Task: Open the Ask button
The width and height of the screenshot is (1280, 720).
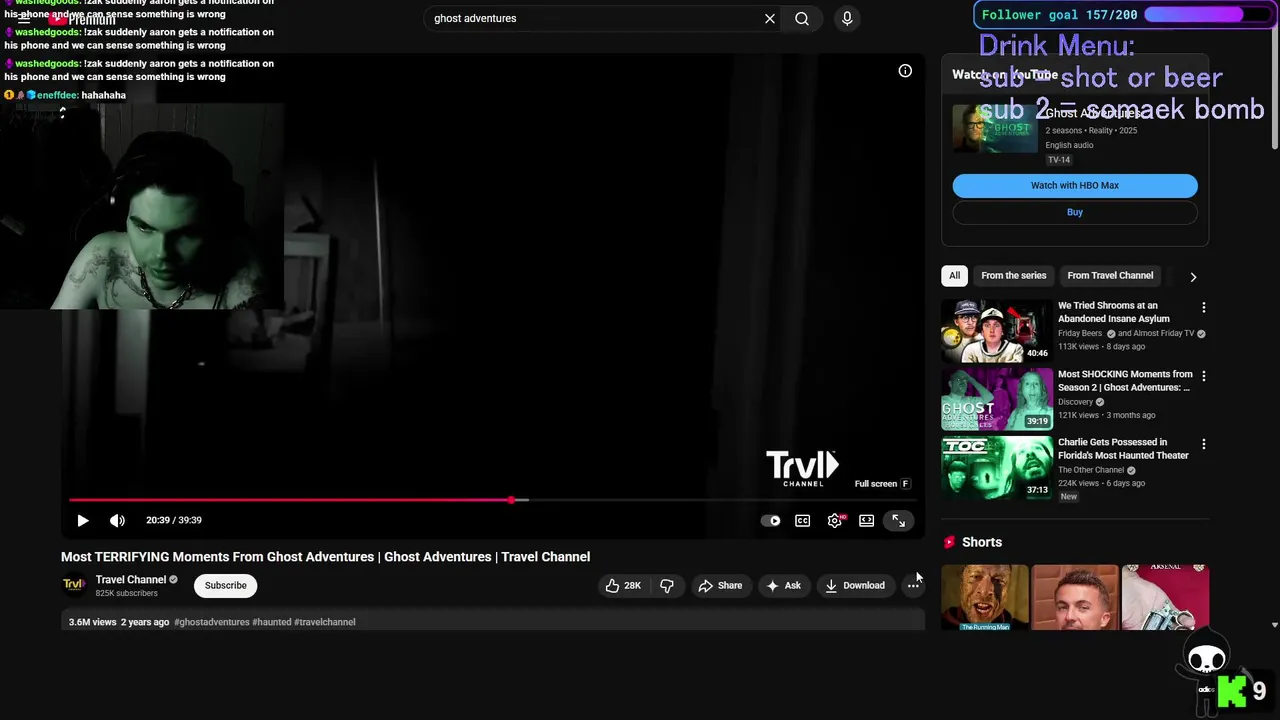Action: click(x=783, y=586)
